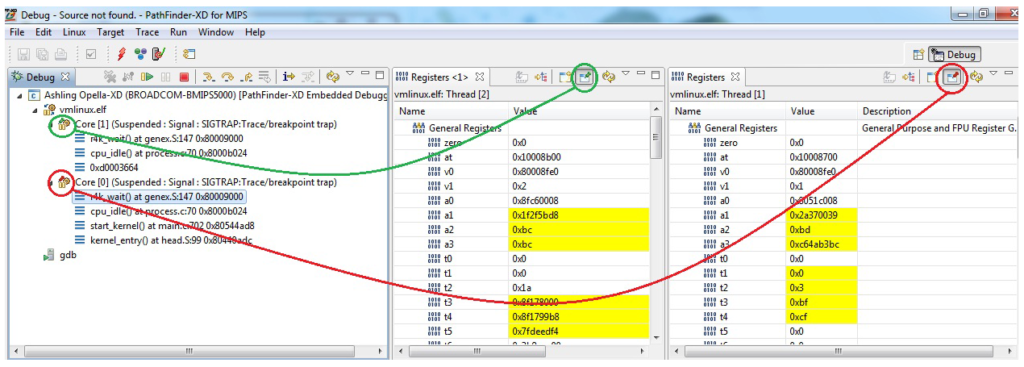Open the Linux menu
Image resolution: width=1024 pixels, height=367 pixels.
pyautogui.click(x=74, y=32)
